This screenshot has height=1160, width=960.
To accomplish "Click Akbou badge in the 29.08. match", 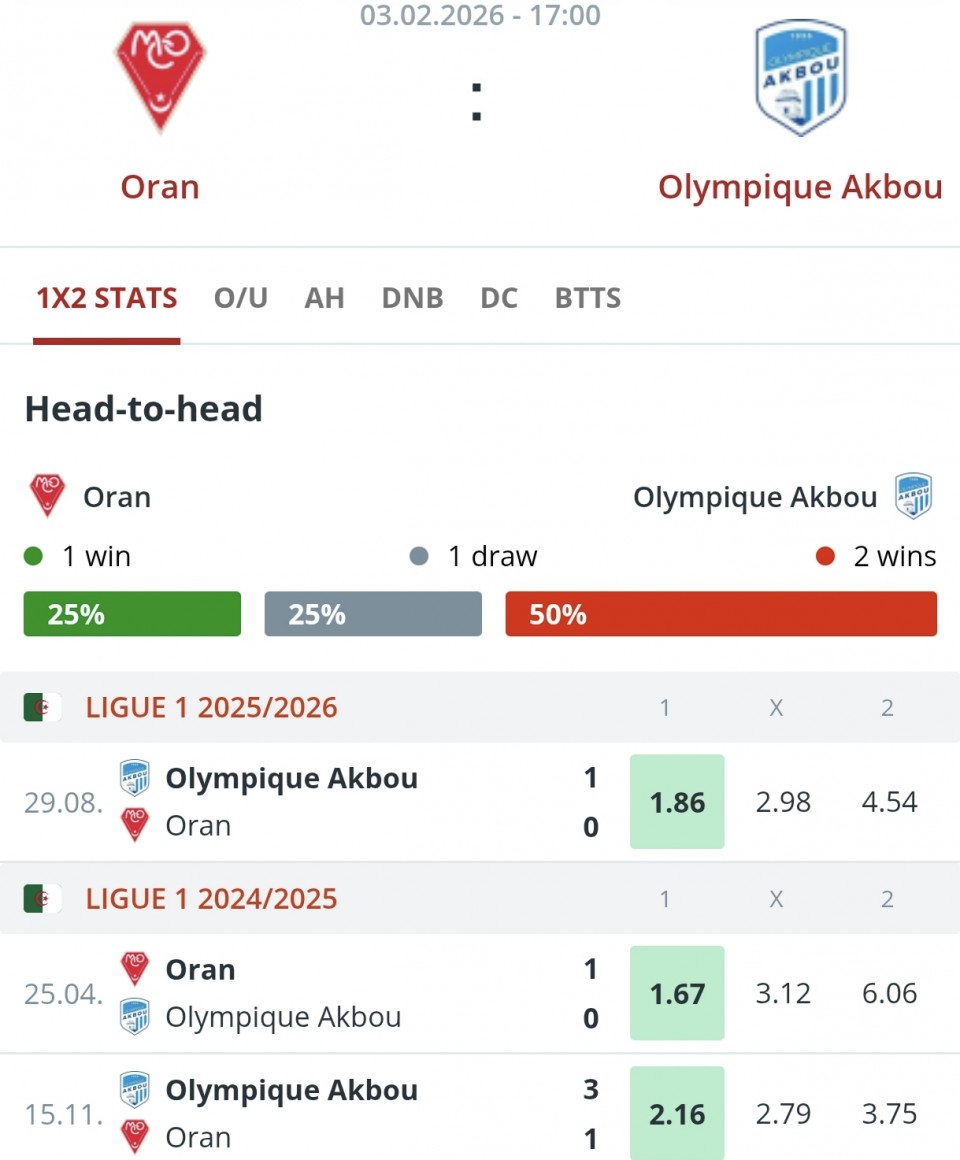I will (135, 778).
